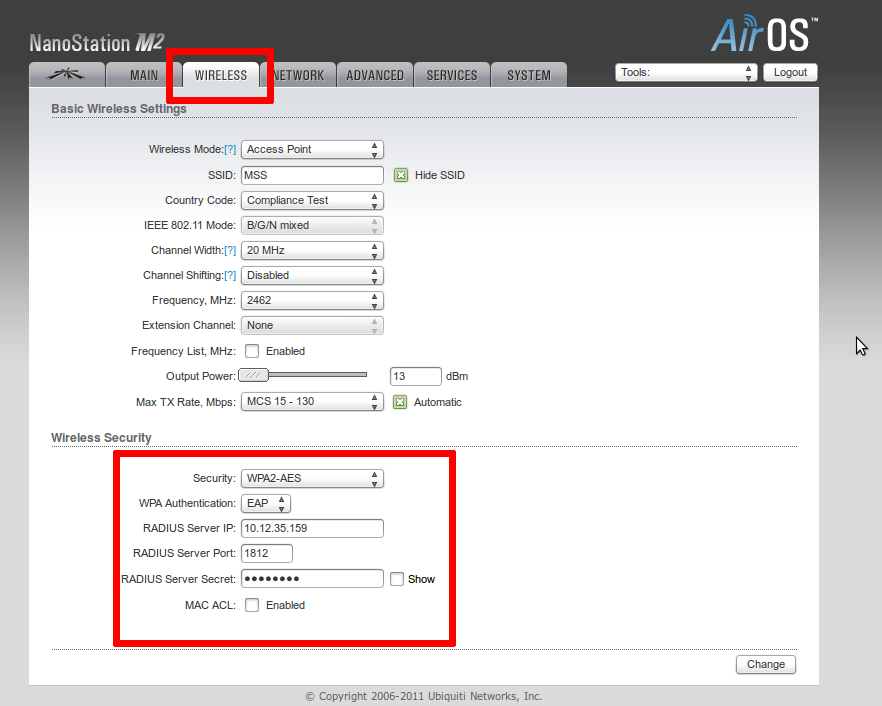
Task: Click the Change button
Action: tap(766, 664)
